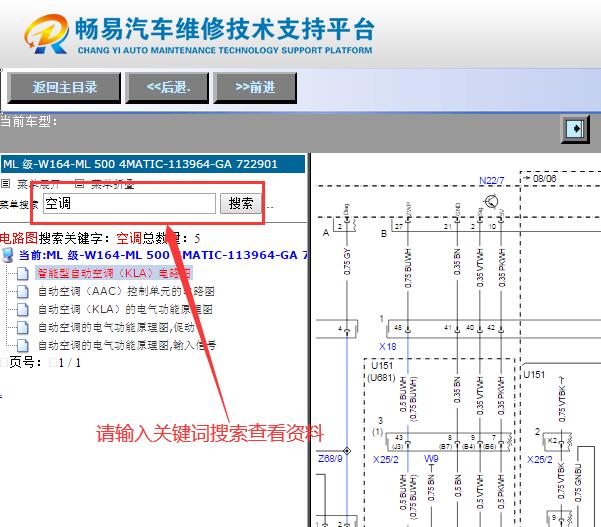601x527 pixels.
Task: Toggle the side panel arrow icon
Action: 575,129
